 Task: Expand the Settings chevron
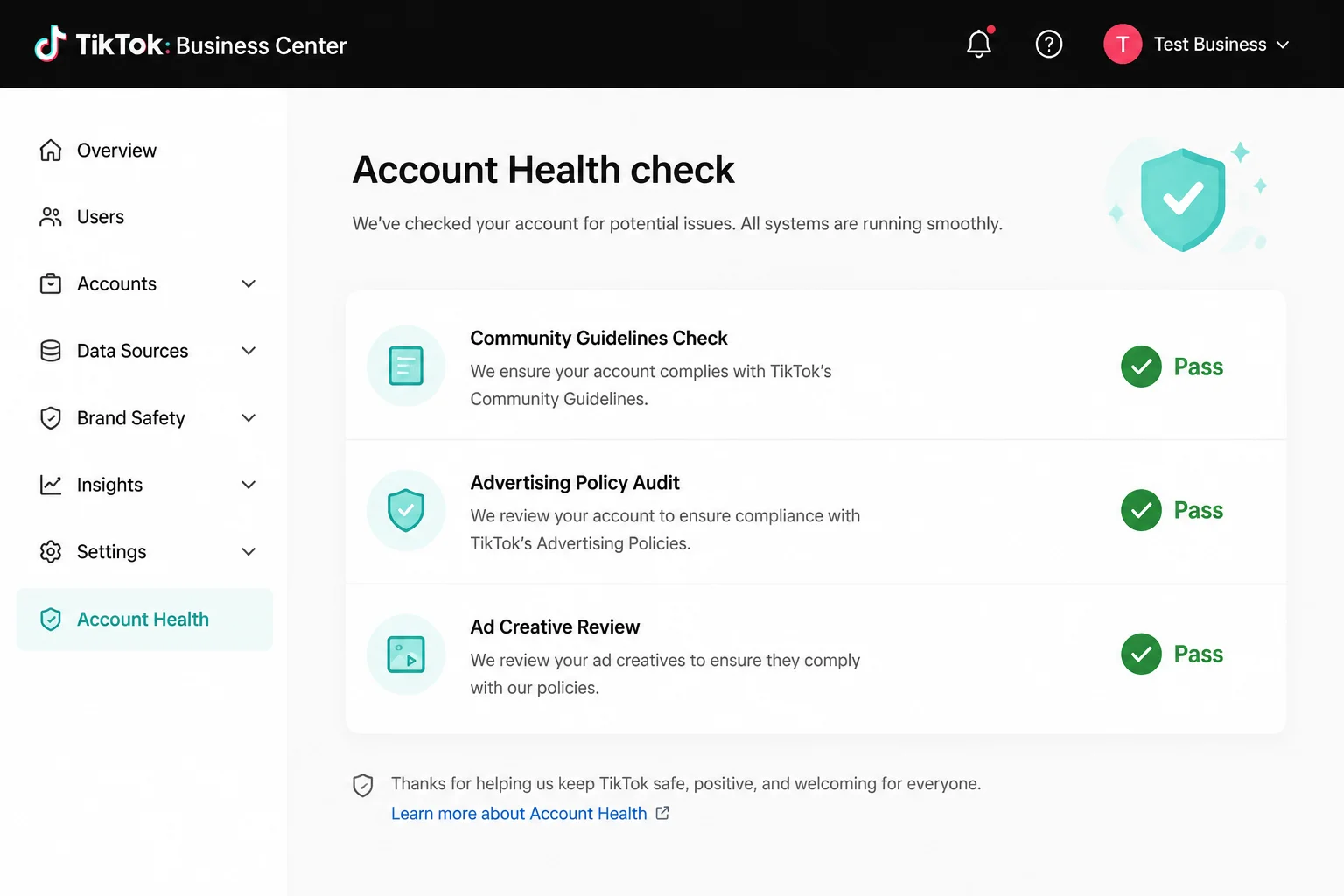[248, 552]
